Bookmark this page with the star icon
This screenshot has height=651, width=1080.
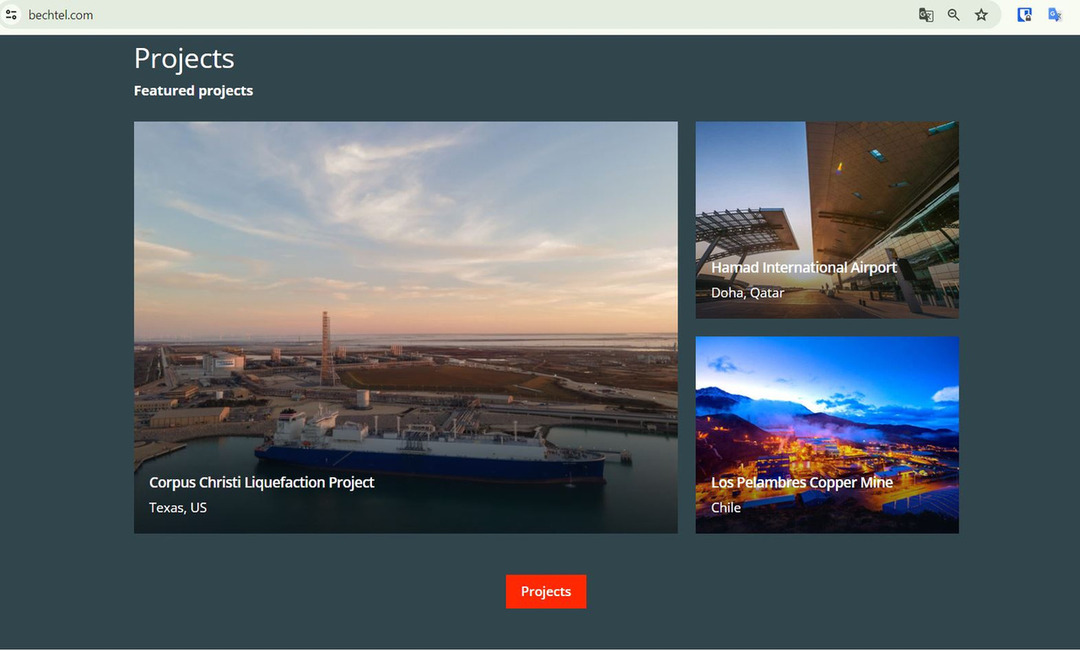point(981,15)
